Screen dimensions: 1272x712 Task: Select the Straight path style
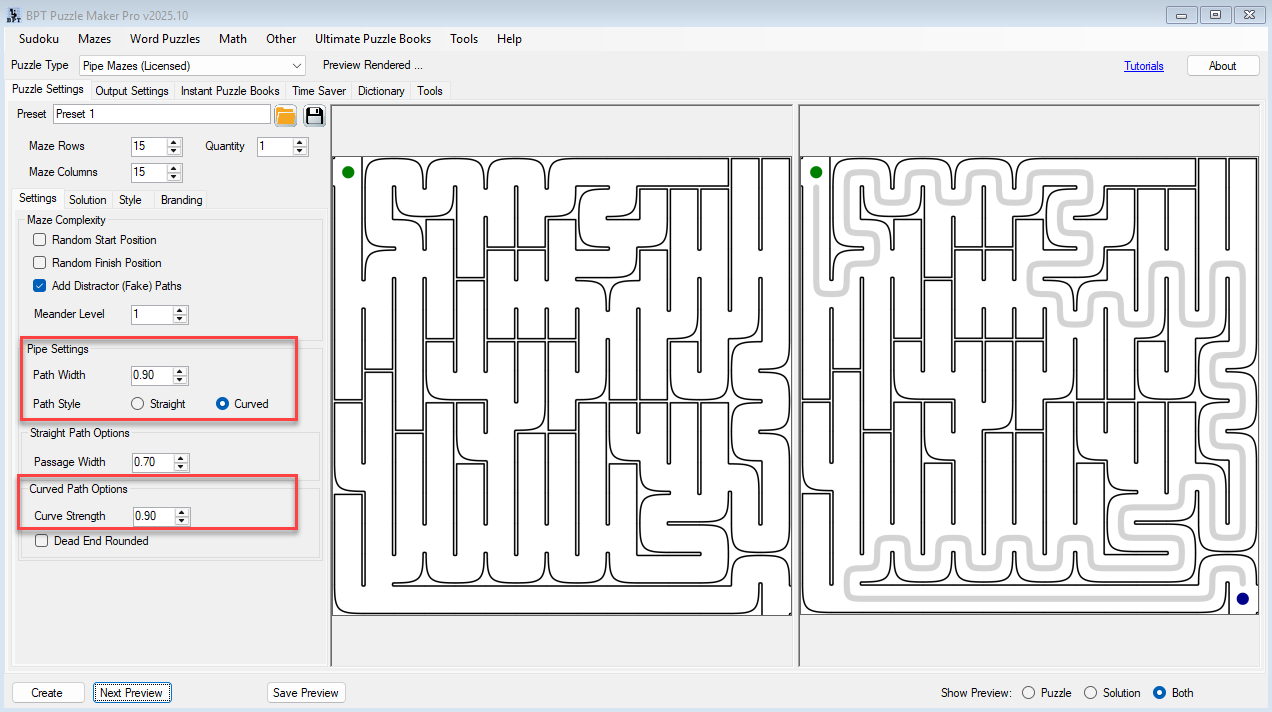coord(136,403)
